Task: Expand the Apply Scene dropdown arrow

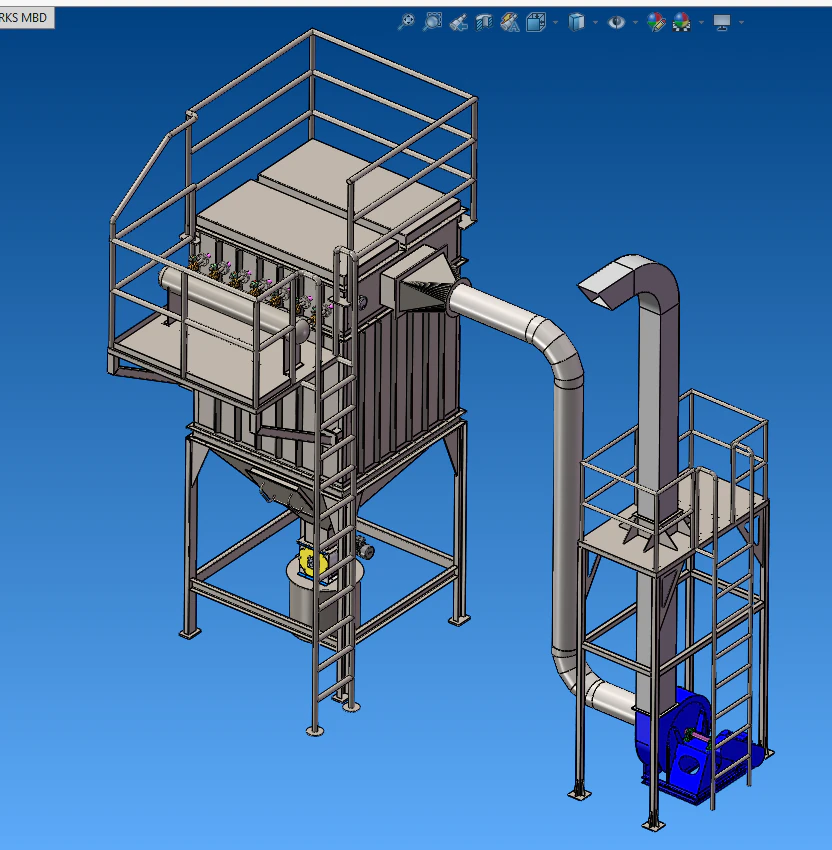Action: [x=701, y=22]
